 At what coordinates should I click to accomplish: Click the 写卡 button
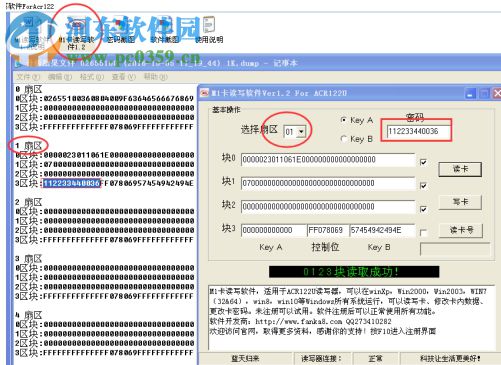[x=460, y=202]
